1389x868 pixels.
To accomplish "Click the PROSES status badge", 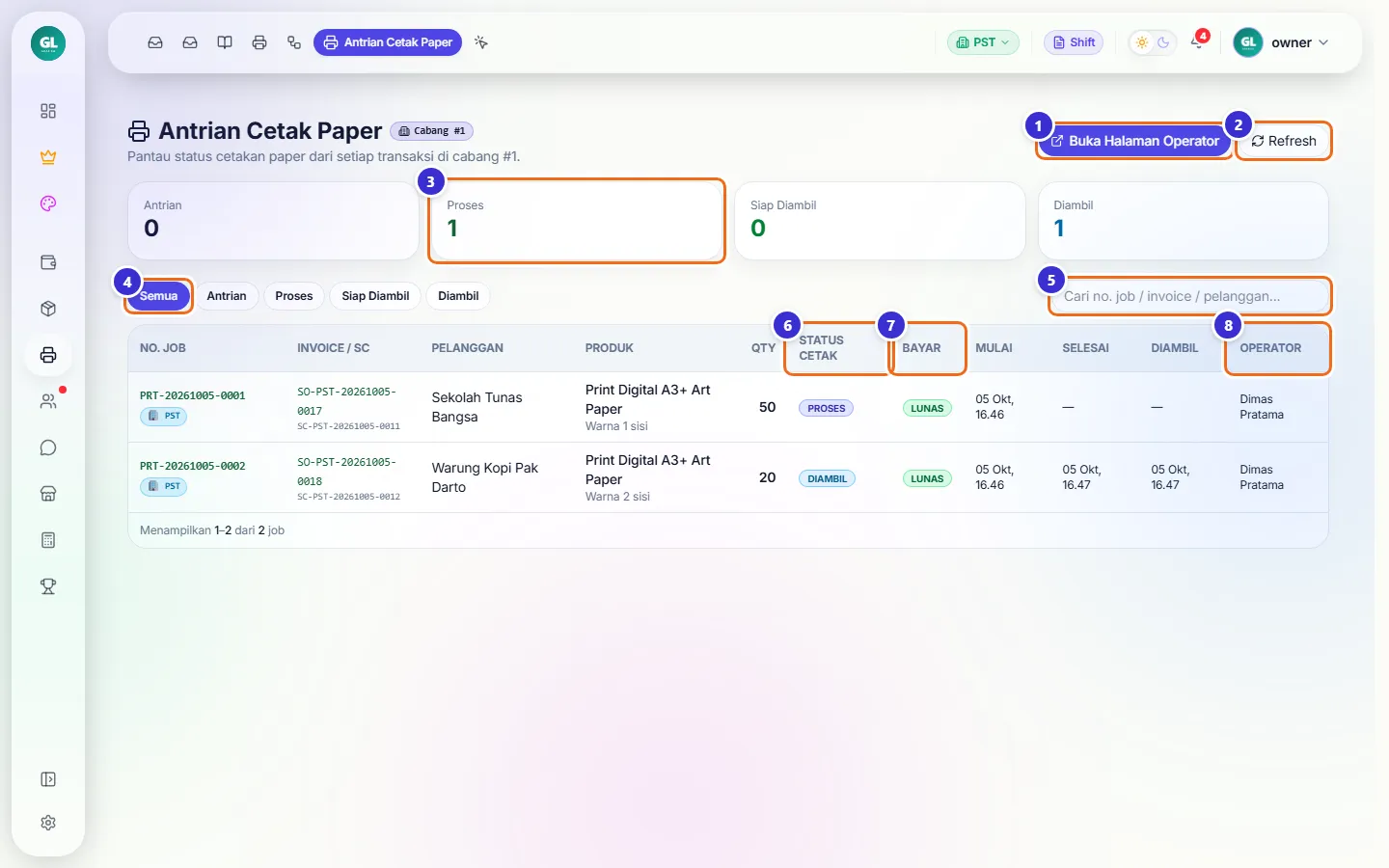I will point(826,408).
